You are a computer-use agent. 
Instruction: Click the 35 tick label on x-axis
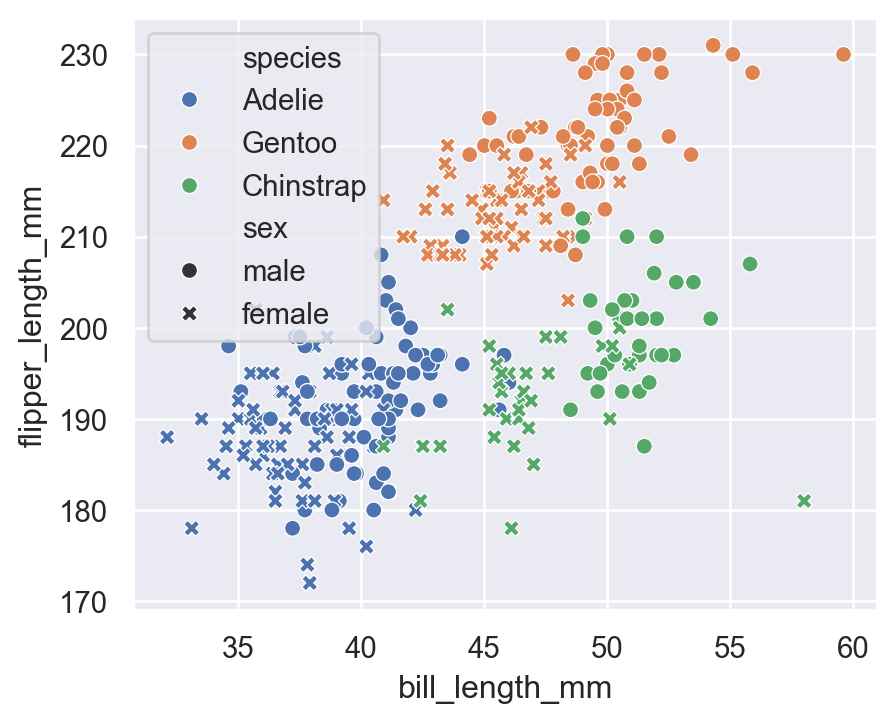coord(238,648)
